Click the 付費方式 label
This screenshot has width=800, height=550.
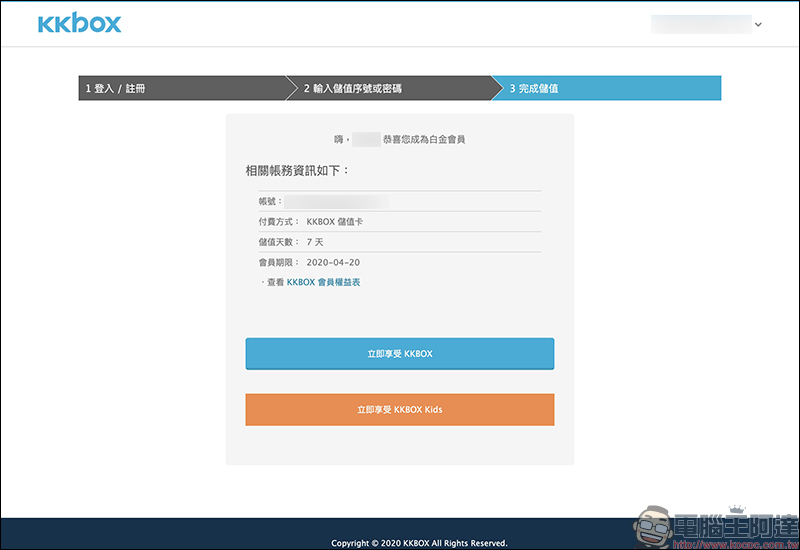tap(278, 221)
